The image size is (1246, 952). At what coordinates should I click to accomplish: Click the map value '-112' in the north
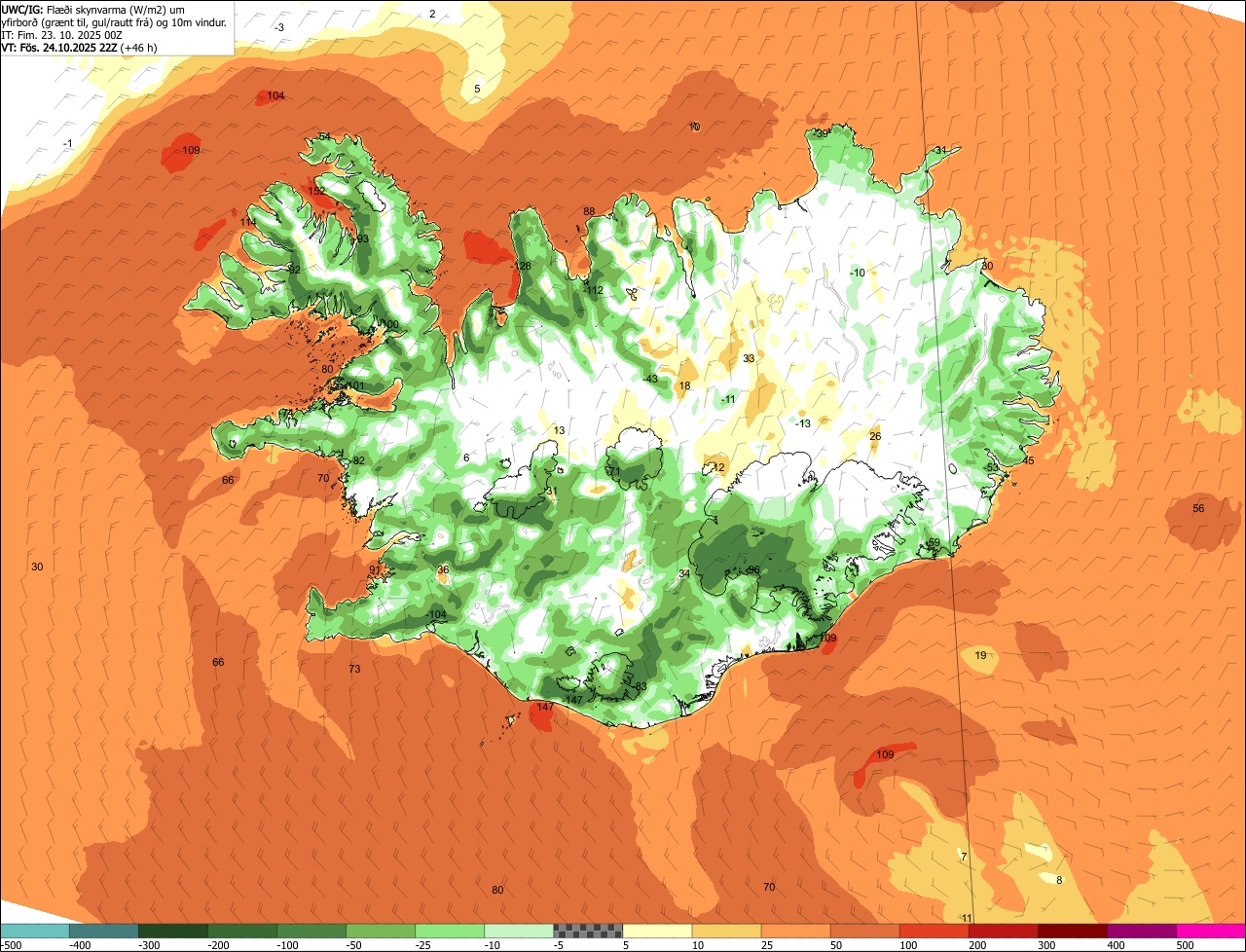tap(594, 290)
